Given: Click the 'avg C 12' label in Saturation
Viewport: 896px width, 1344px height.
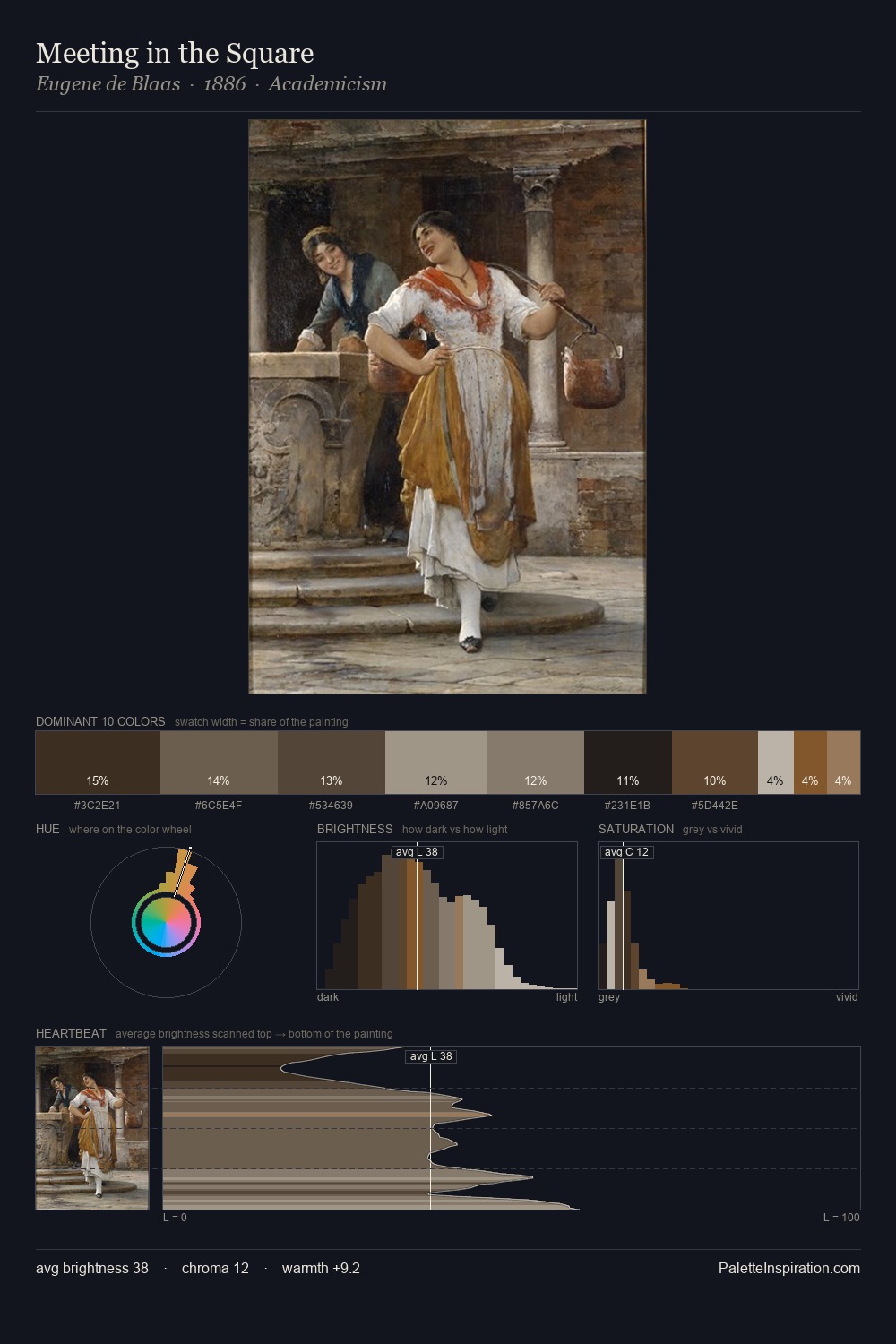Looking at the screenshot, I should (626, 852).
